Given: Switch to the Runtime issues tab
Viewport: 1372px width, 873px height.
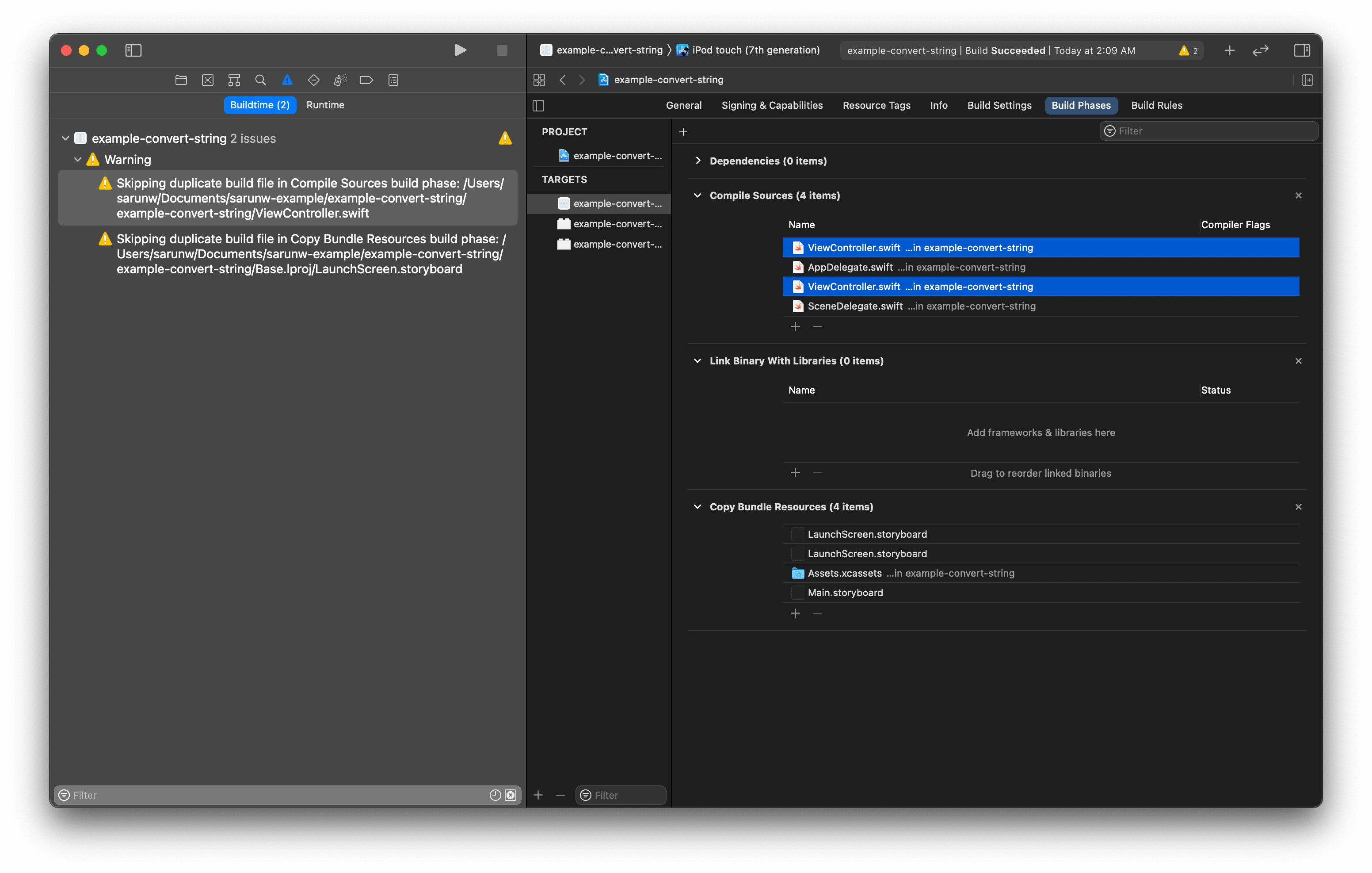Looking at the screenshot, I should 325,105.
